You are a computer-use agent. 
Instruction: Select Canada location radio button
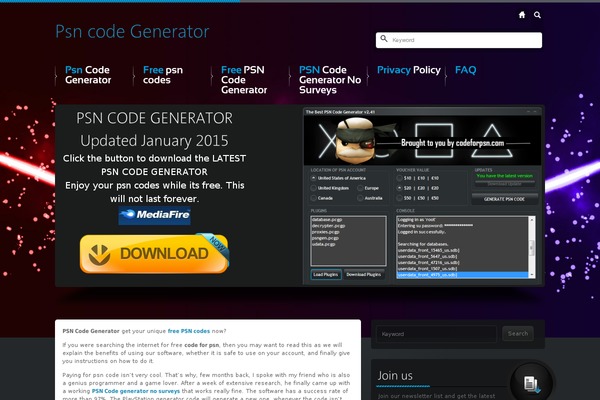click(313, 198)
